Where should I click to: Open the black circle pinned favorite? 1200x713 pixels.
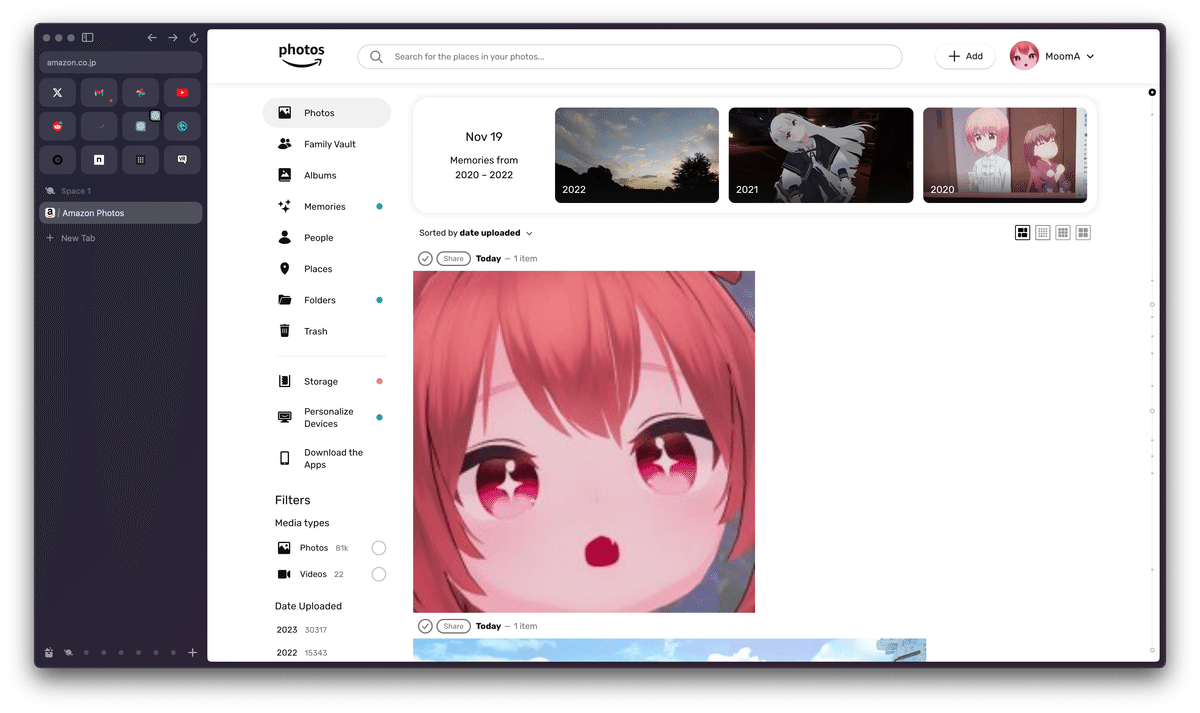coord(57,159)
